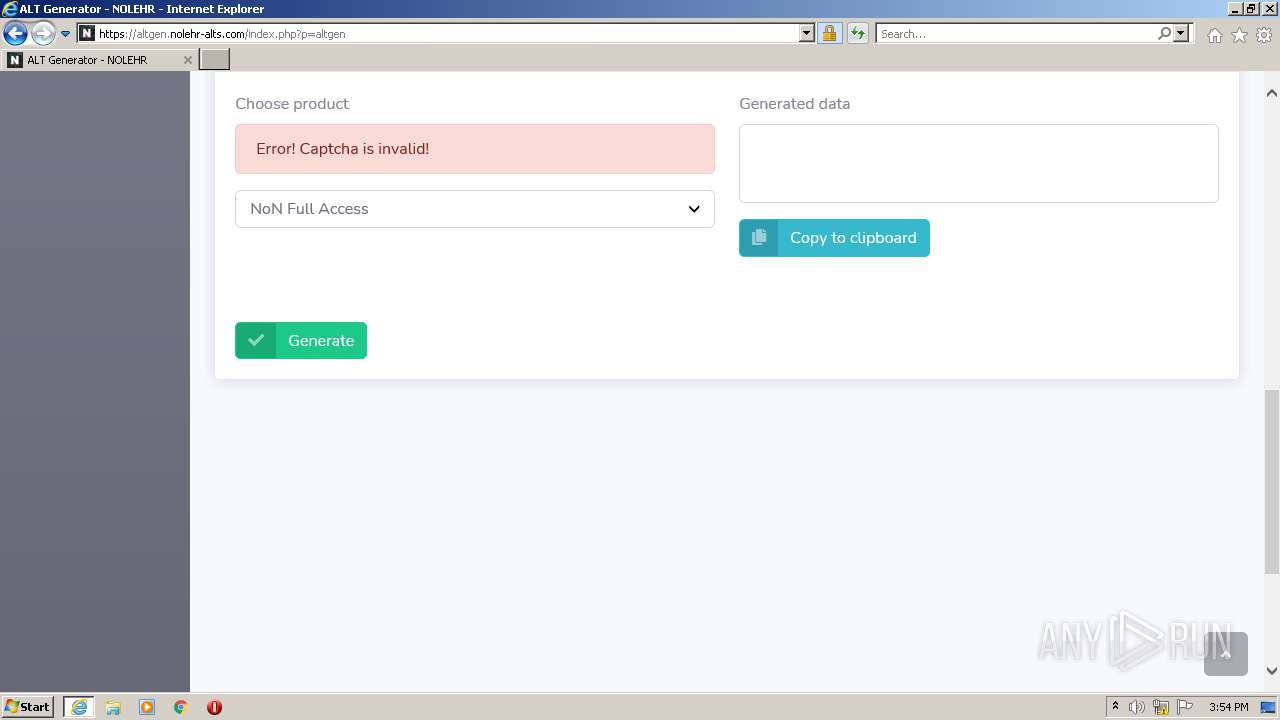Minimize the Internet Explorer window
This screenshot has height=720, width=1280.
[x=1235, y=9]
